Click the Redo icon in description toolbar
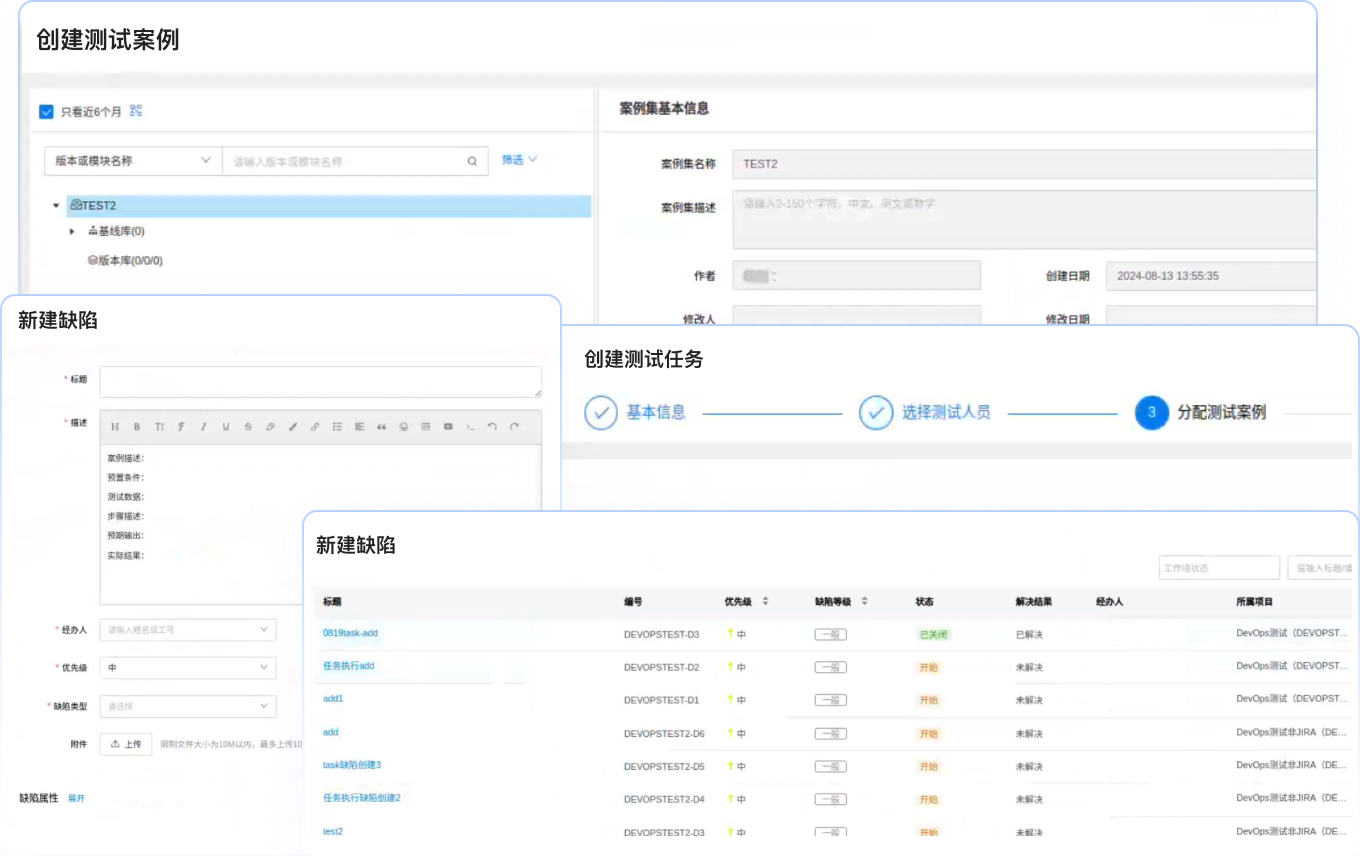This screenshot has width=1360, height=856. pos(515,427)
